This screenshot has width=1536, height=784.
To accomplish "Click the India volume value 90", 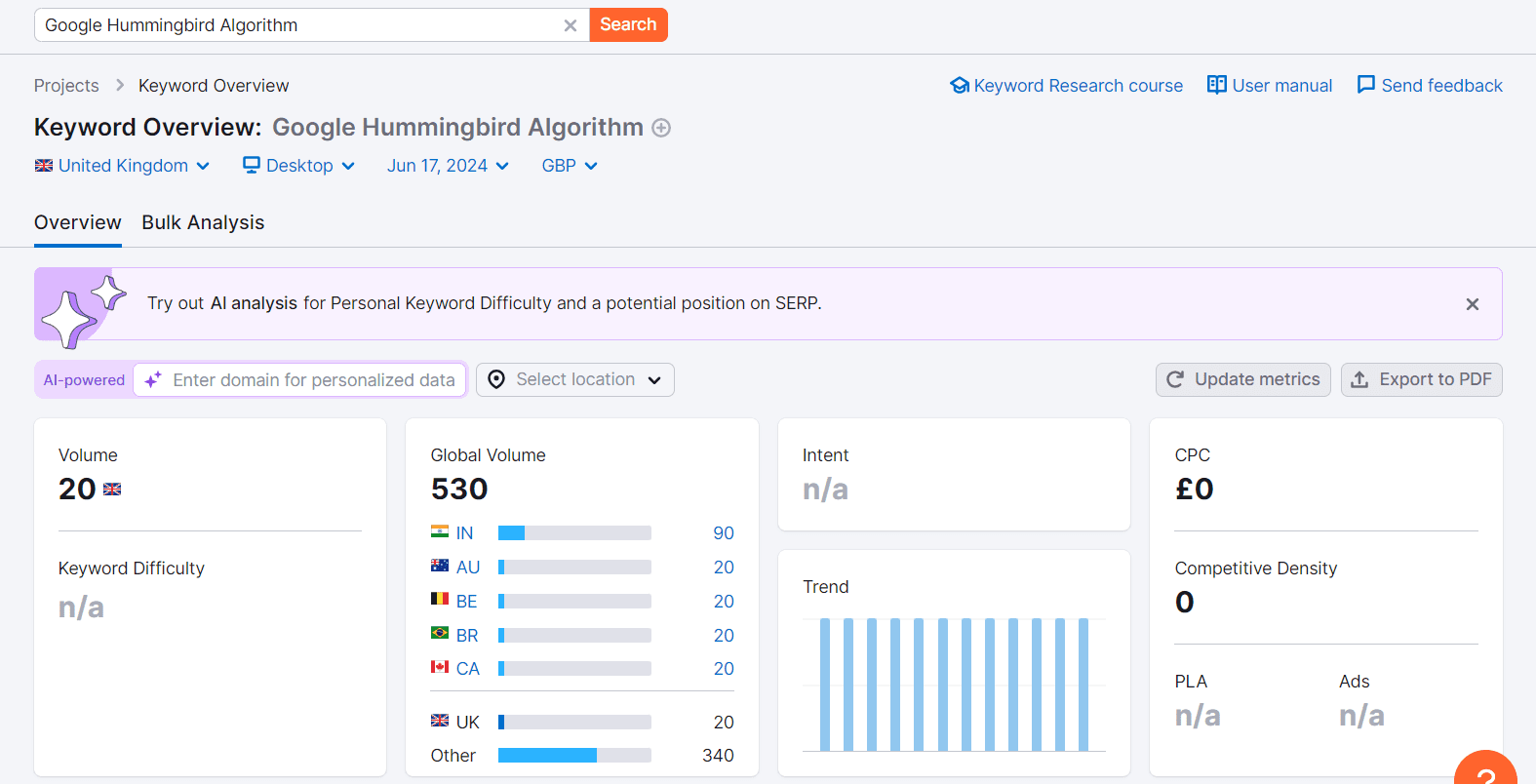I will [x=724, y=533].
